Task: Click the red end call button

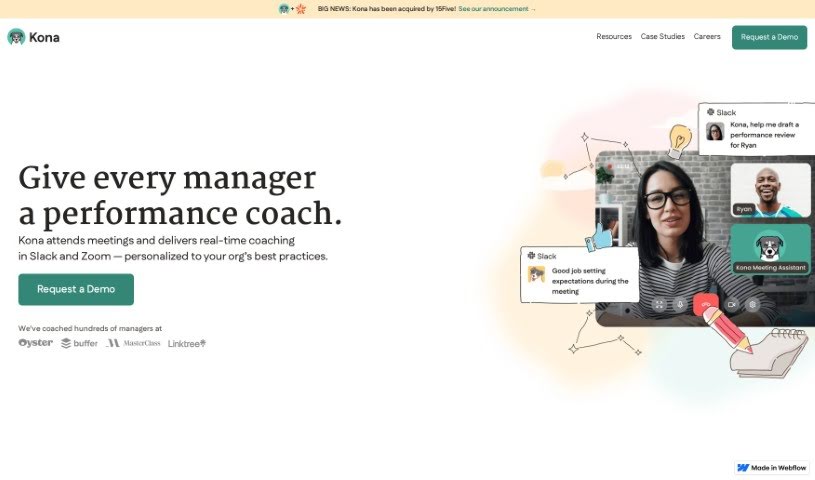Action: pos(705,305)
